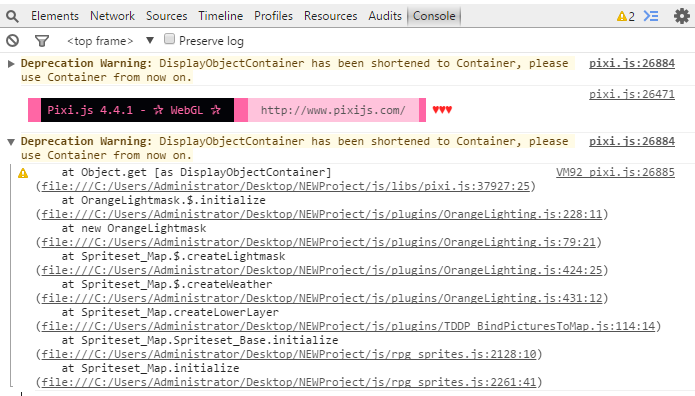
Task: Collapse the second Deprecation Warning entry
Action: point(11,142)
